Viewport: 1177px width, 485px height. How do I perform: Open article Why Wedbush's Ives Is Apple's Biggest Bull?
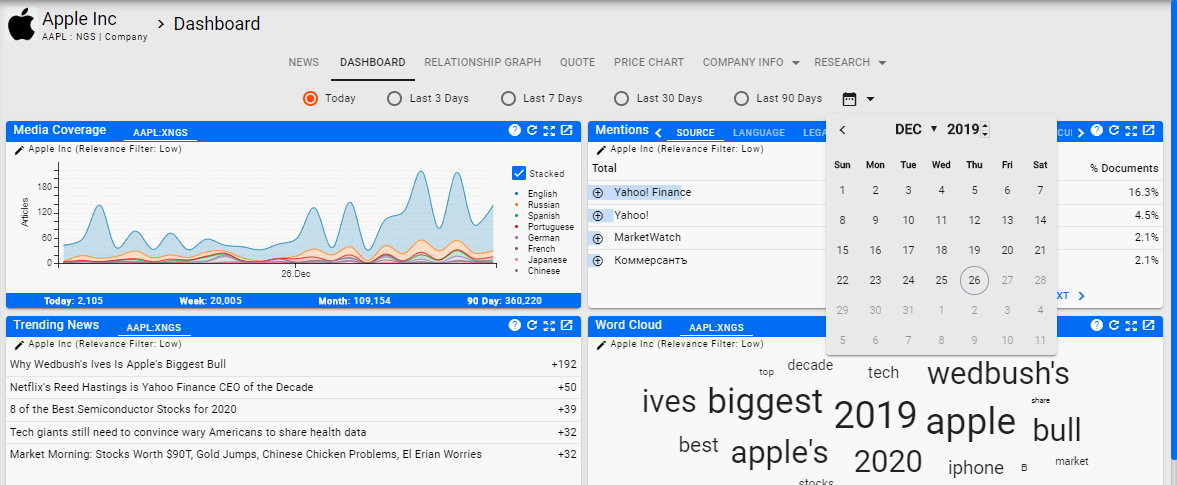(117, 365)
